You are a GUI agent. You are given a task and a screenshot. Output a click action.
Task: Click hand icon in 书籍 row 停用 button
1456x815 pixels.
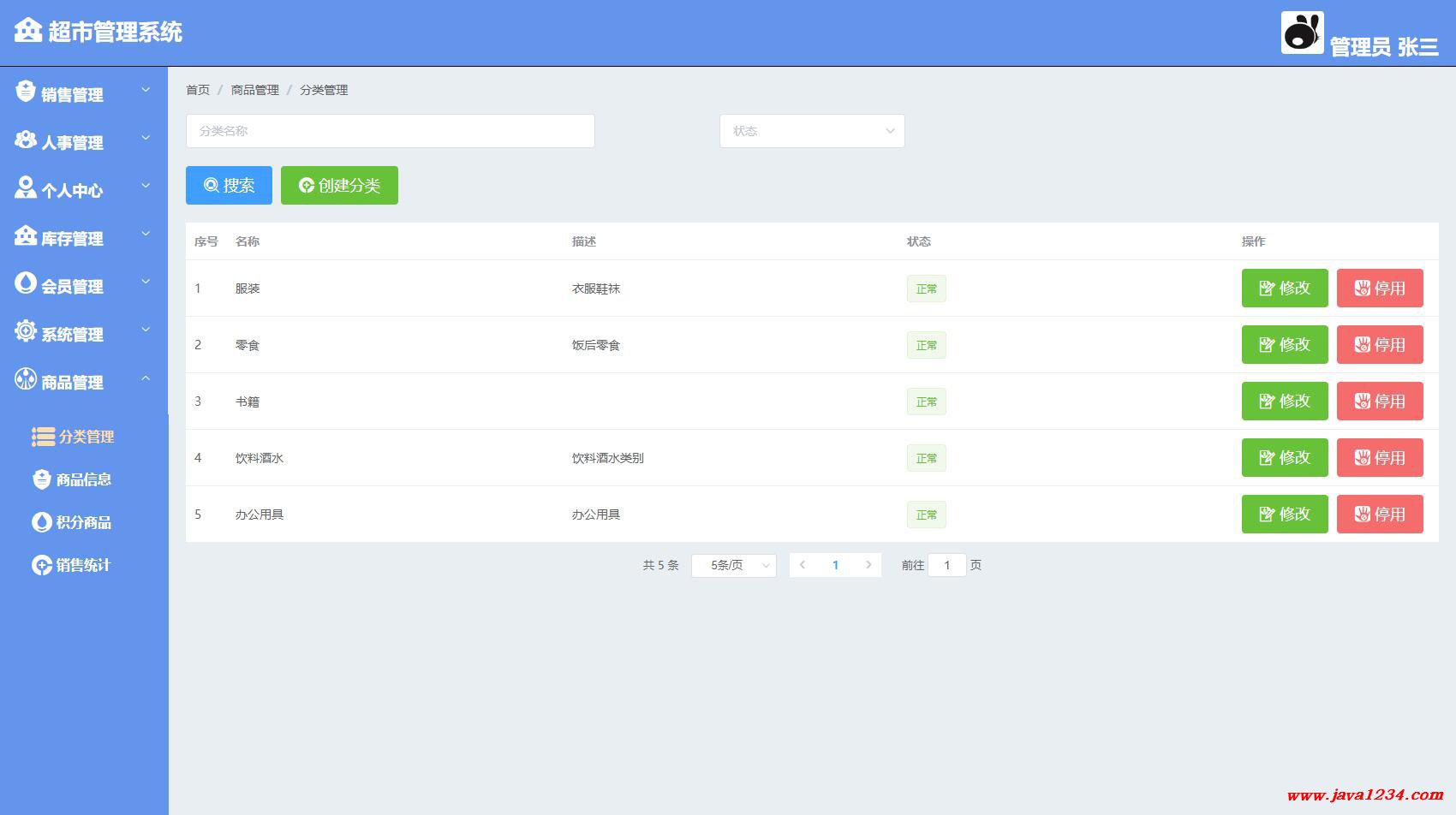pos(1362,402)
